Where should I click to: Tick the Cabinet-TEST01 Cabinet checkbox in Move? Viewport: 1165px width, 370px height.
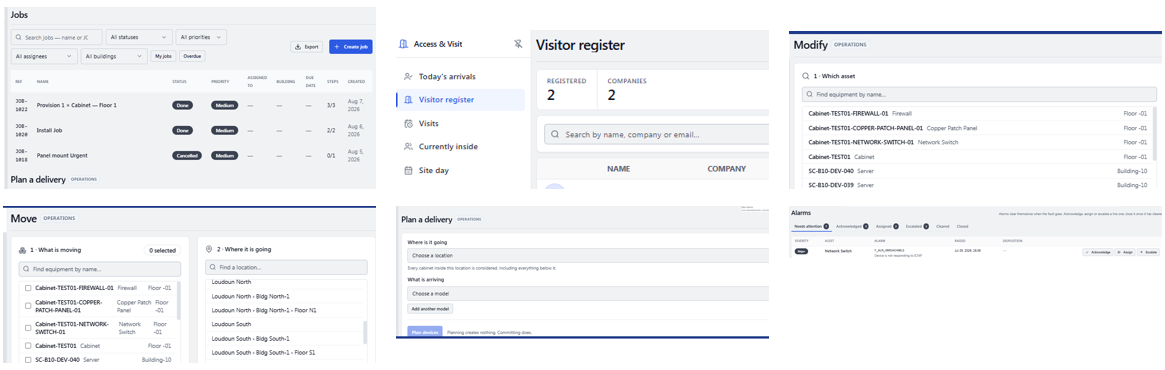(27, 345)
